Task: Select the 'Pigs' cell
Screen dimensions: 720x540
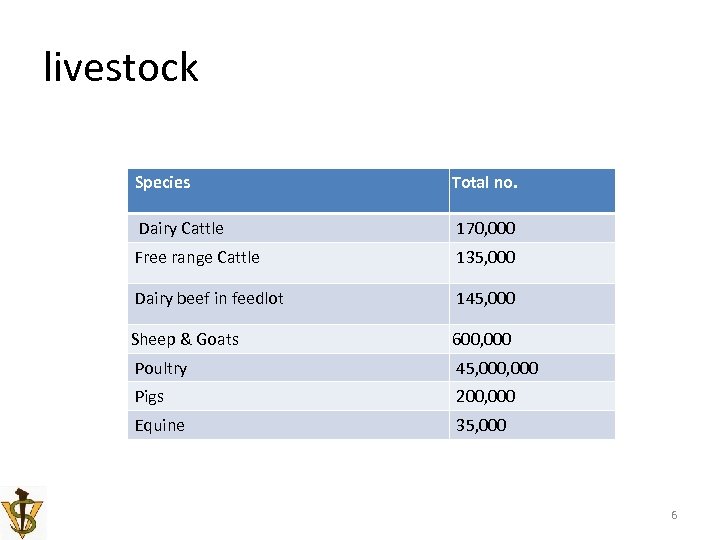Action: coord(149,396)
